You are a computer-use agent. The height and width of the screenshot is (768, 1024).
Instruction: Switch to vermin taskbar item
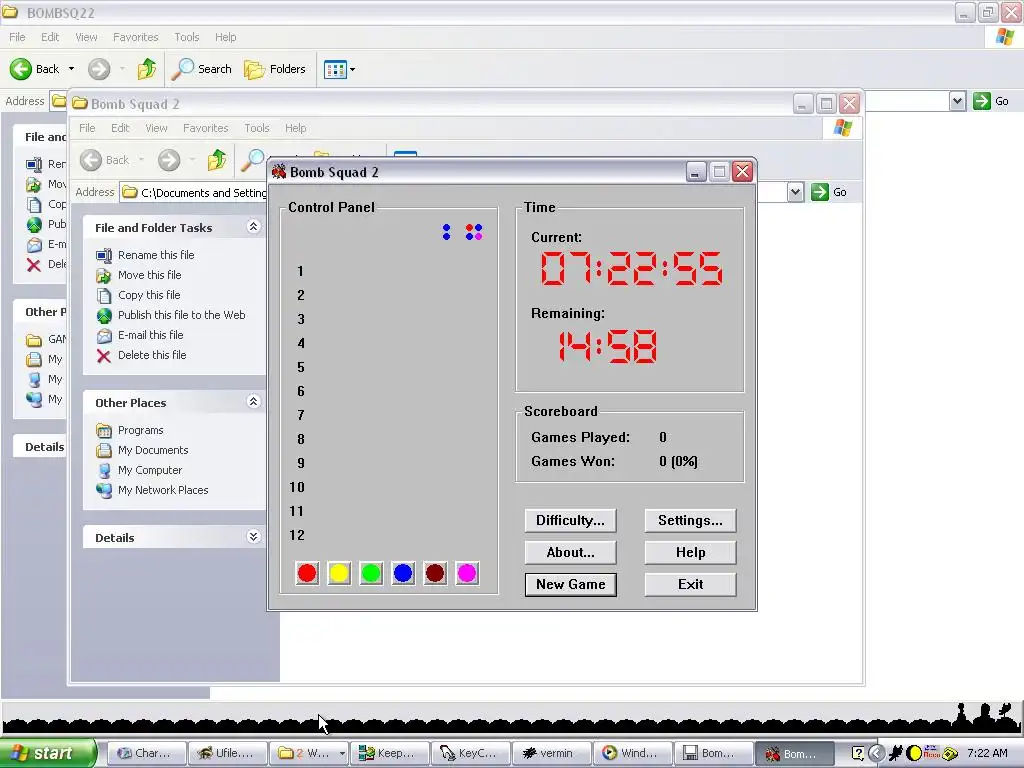(x=552, y=753)
